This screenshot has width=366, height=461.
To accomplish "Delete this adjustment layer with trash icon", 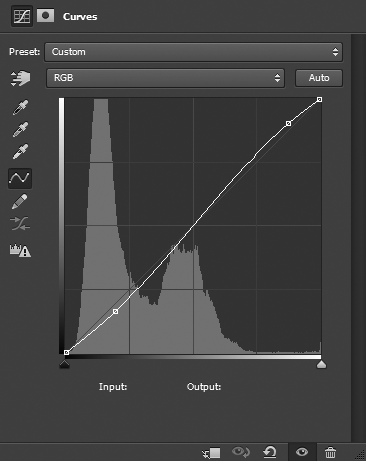I will tap(330, 452).
